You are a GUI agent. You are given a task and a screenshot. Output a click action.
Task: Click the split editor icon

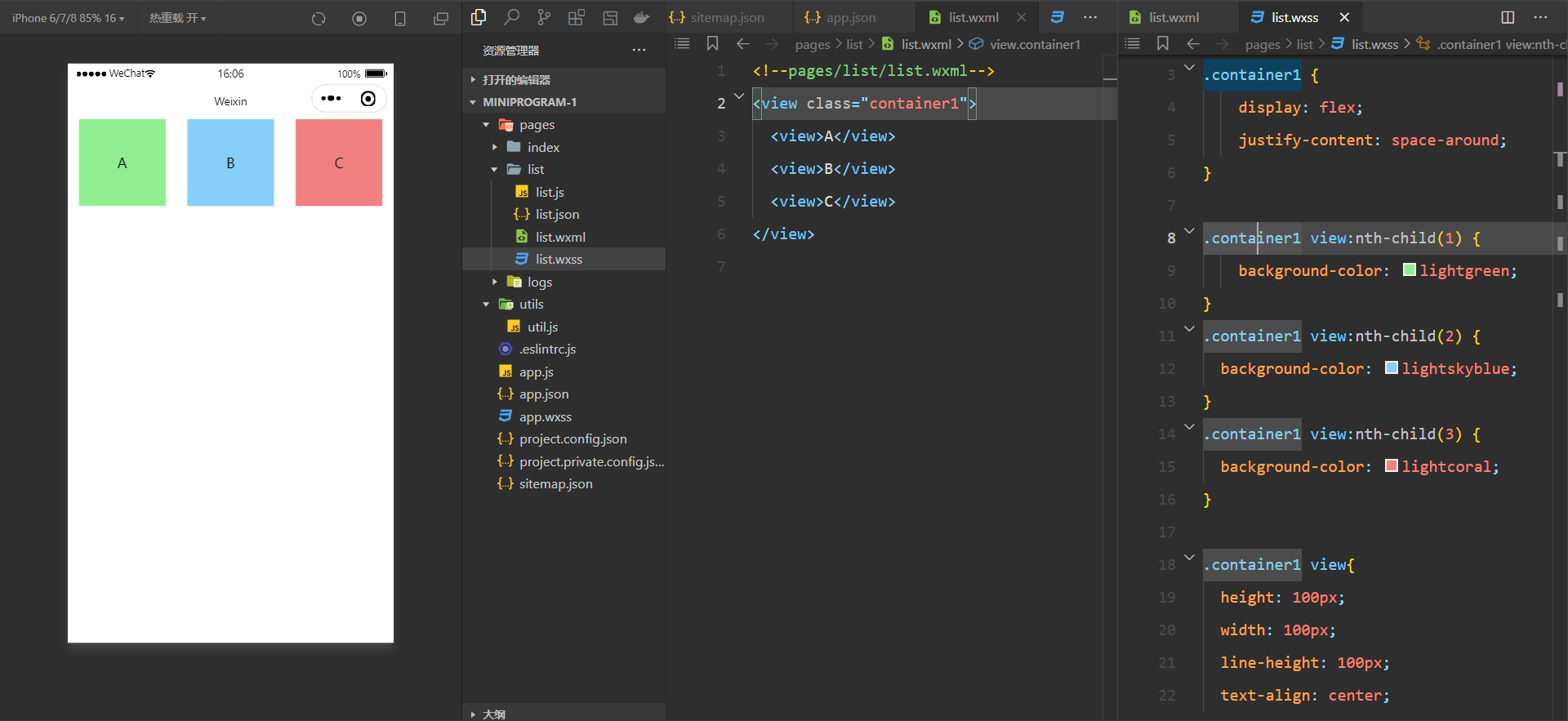tap(1508, 17)
